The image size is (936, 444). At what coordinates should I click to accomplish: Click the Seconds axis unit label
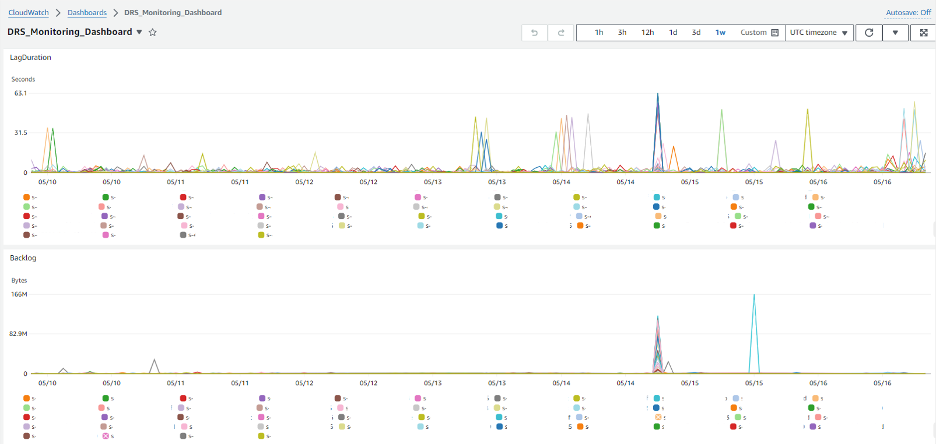(x=23, y=79)
